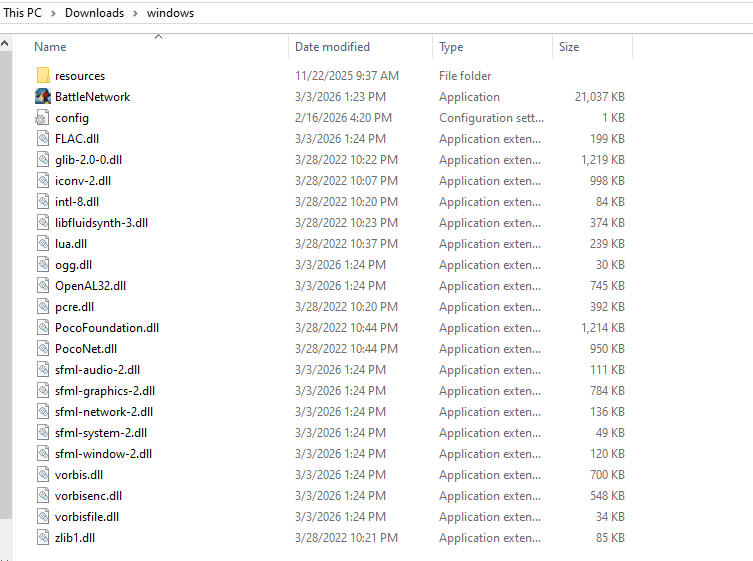753x561 pixels.
Task: Click the 1,219 KB size value
Action: 603,159
